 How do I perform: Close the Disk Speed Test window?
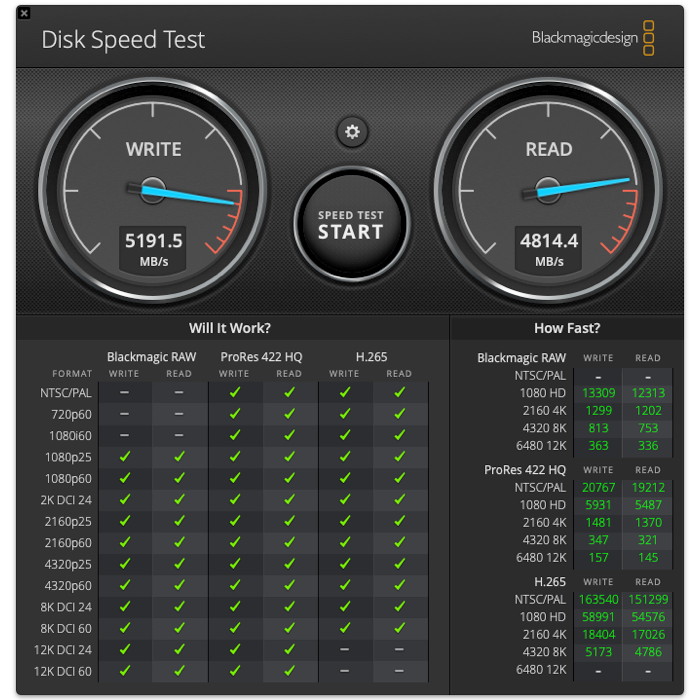point(24,13)
